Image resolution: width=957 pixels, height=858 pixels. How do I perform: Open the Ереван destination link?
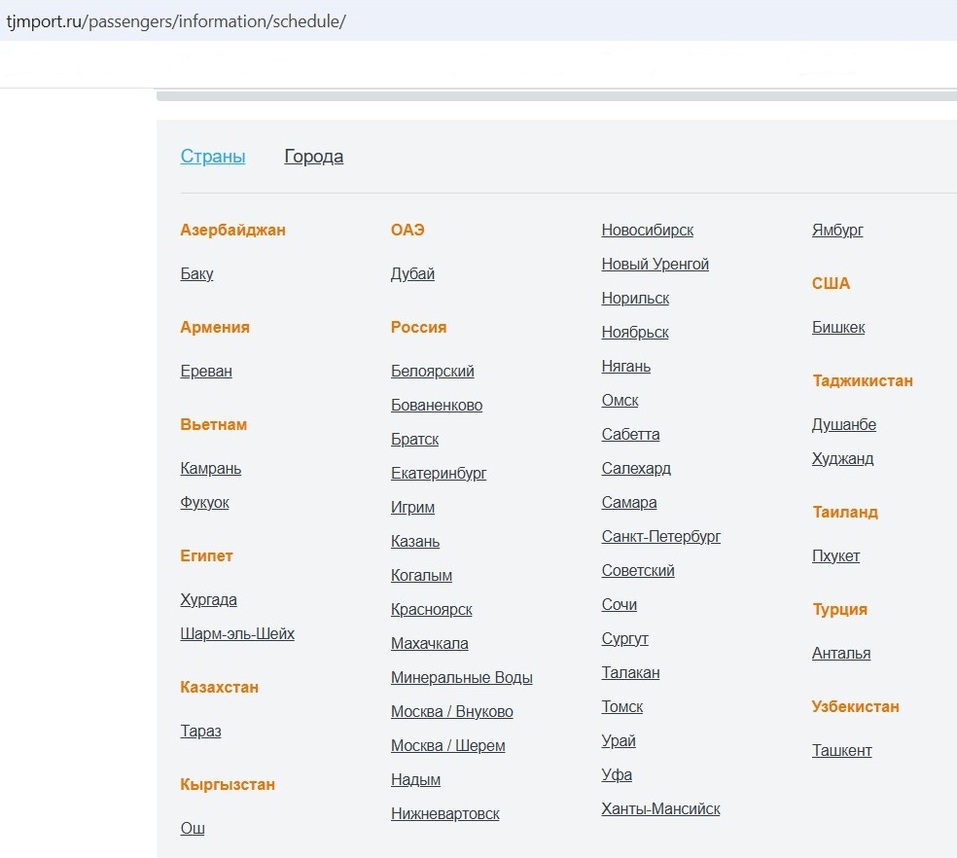[206, 371]
